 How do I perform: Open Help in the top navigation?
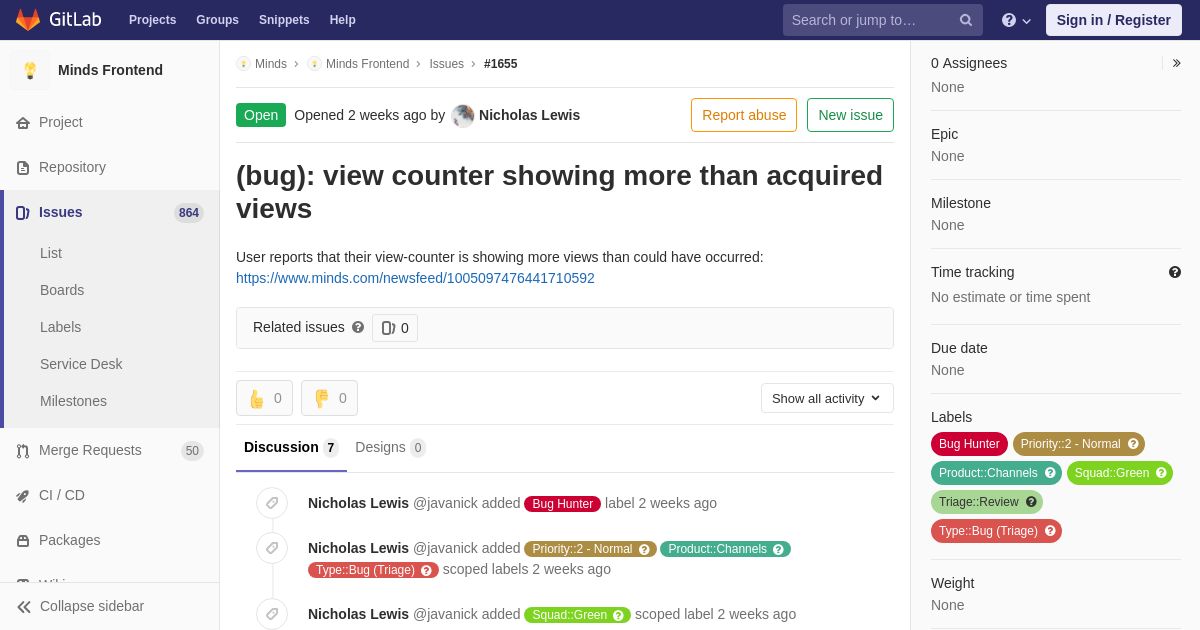343,20
